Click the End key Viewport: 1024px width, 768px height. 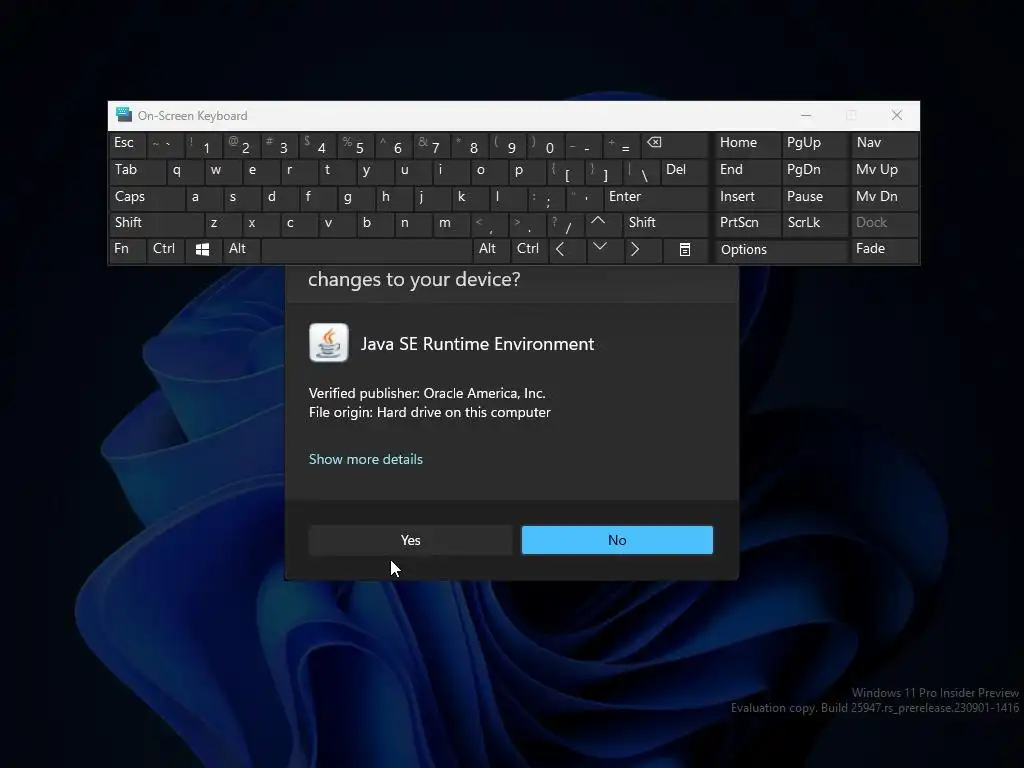click(x=746, y=171)
